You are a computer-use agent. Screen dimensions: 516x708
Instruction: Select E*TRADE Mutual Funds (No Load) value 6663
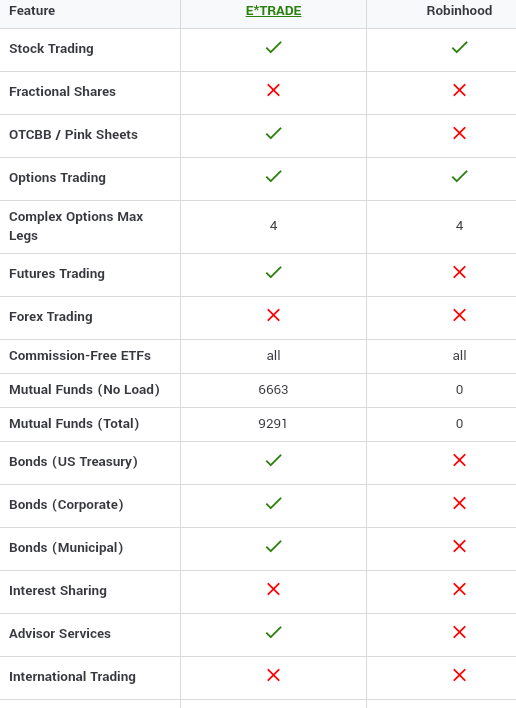tap(273, 390)
